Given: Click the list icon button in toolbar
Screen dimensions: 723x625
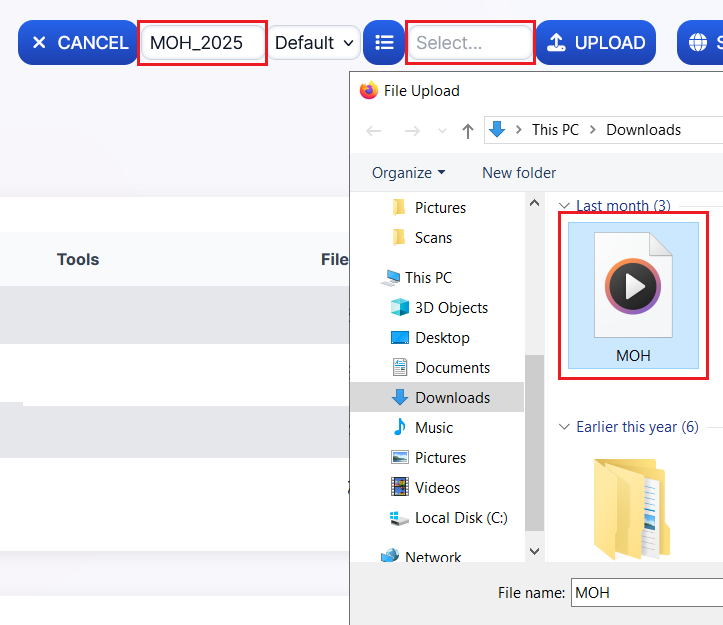Looking at the screenshot, I should tap(384, 43).
